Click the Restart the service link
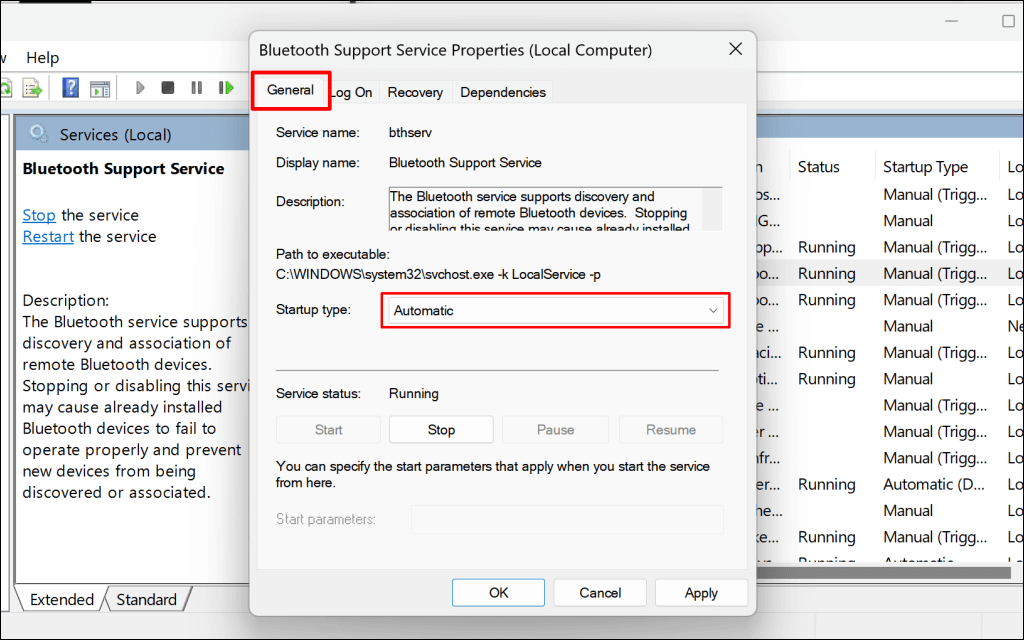Screen dimensions: 1024x640 tap(48, 237)
